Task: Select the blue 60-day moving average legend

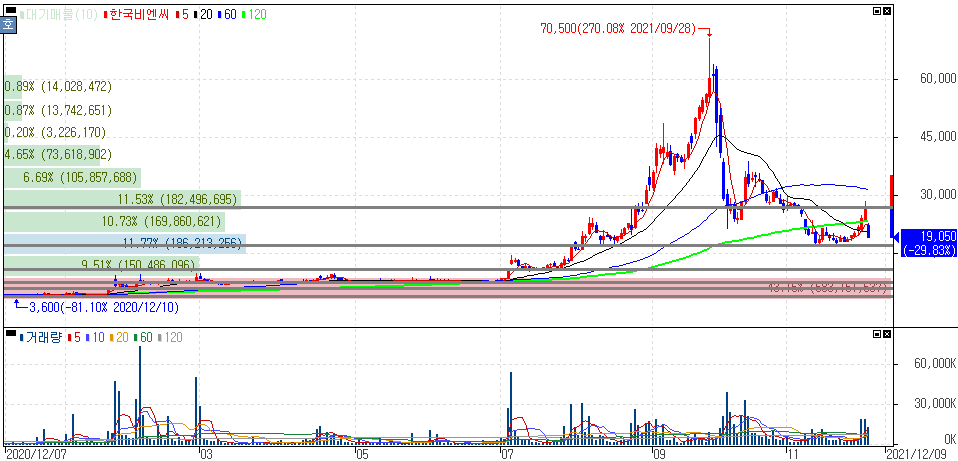Action: [227, 14]
